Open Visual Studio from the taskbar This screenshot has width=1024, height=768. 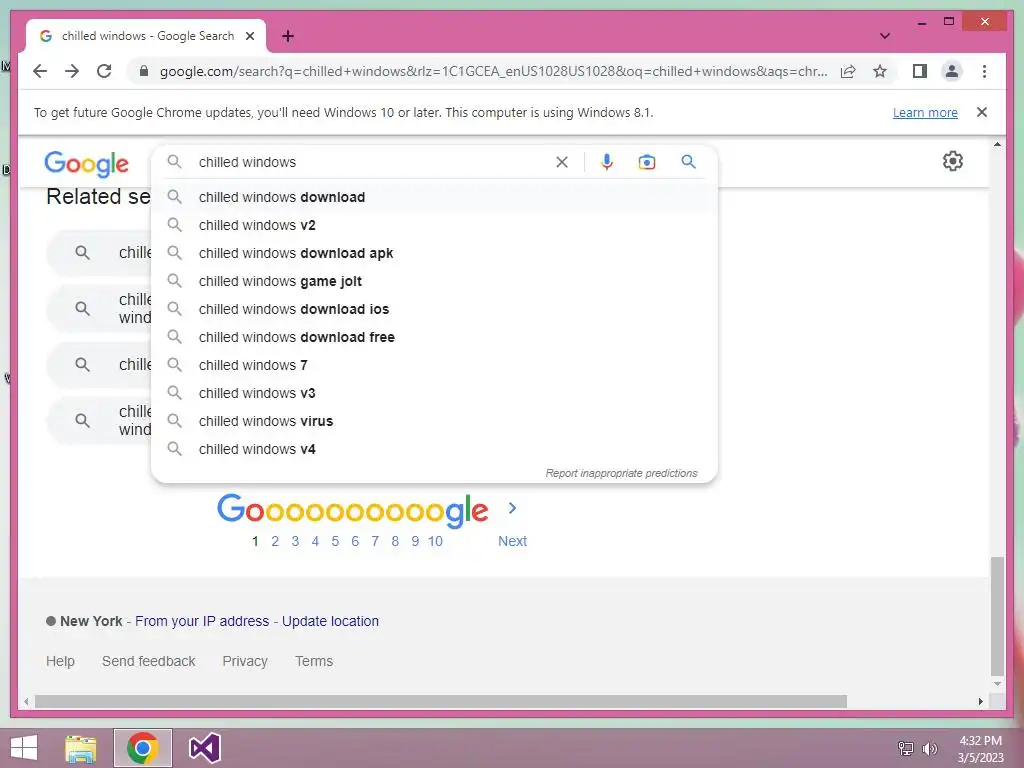point(204,748)
